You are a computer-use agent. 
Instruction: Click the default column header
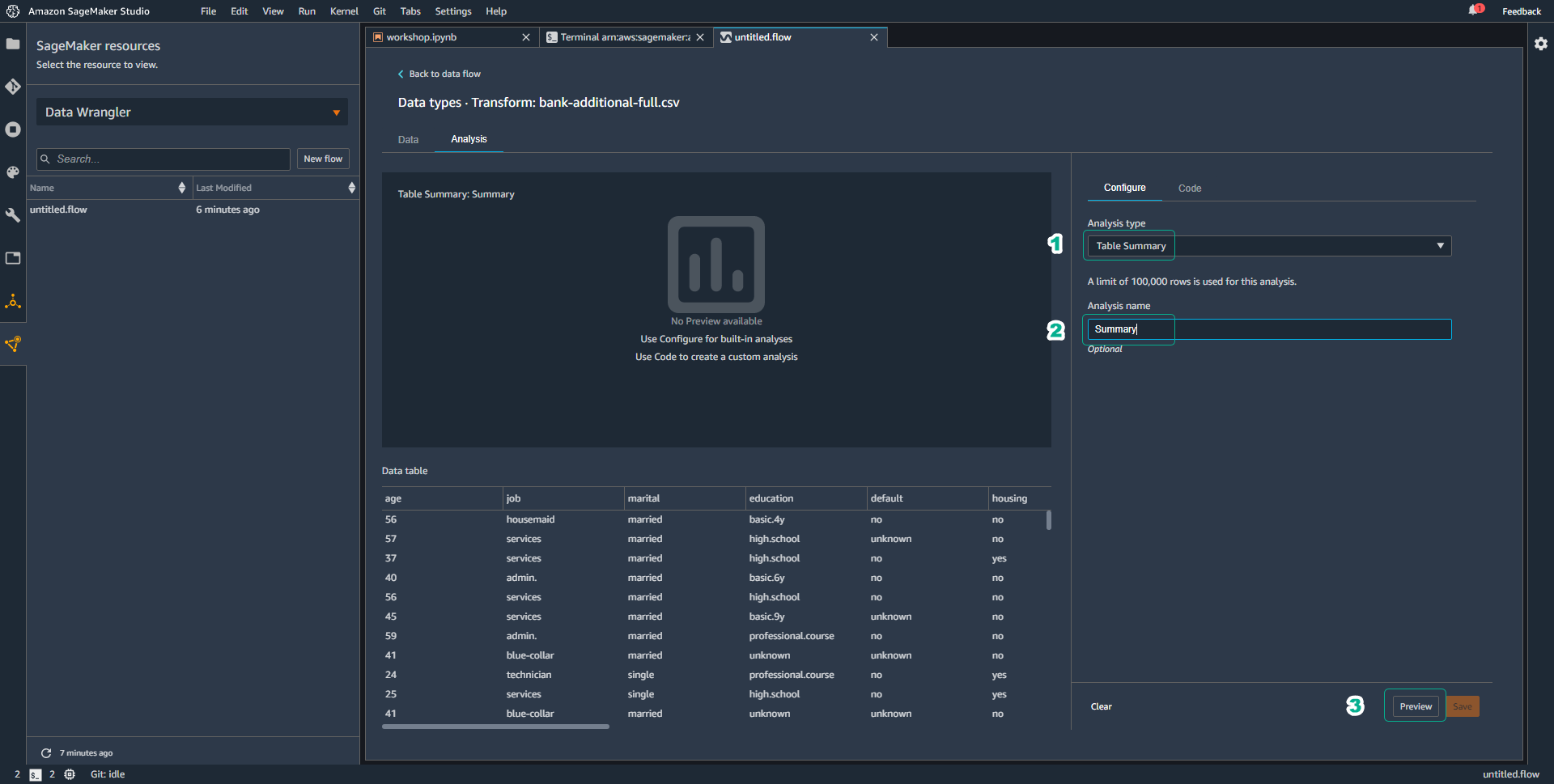point(928,498)
